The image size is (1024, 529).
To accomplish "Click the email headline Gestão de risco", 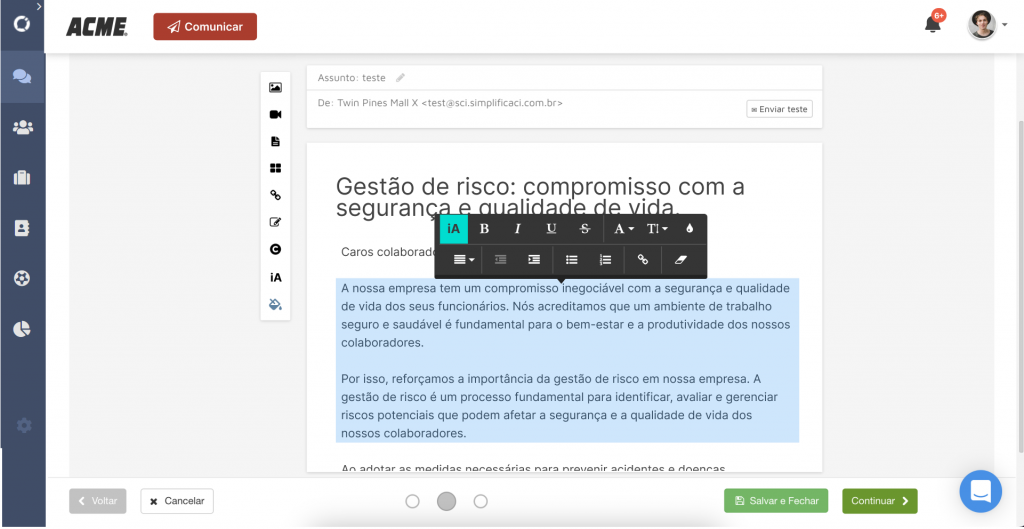I will tap(540, 197).
